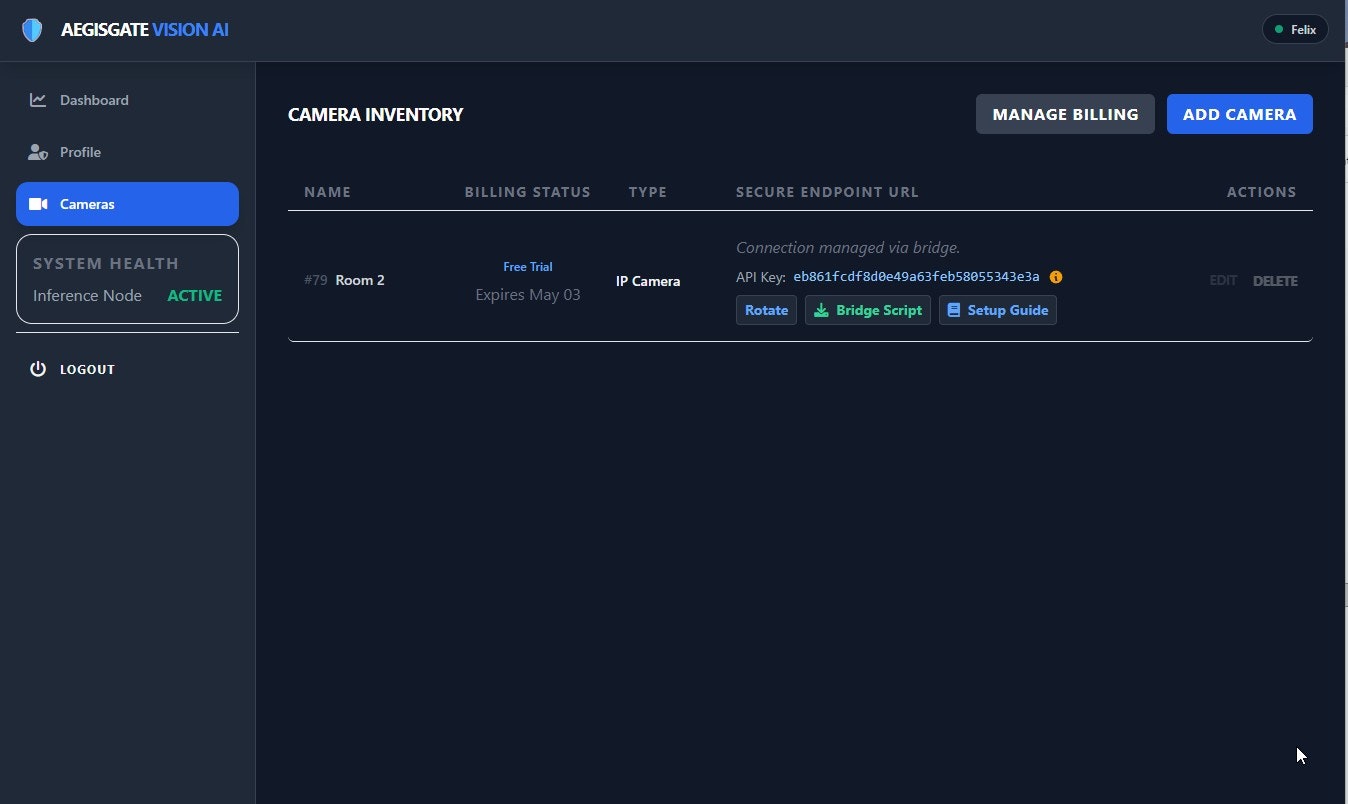Click the 'API Key:' label
The image size is (1348, 804).
(x=761, y=277)
